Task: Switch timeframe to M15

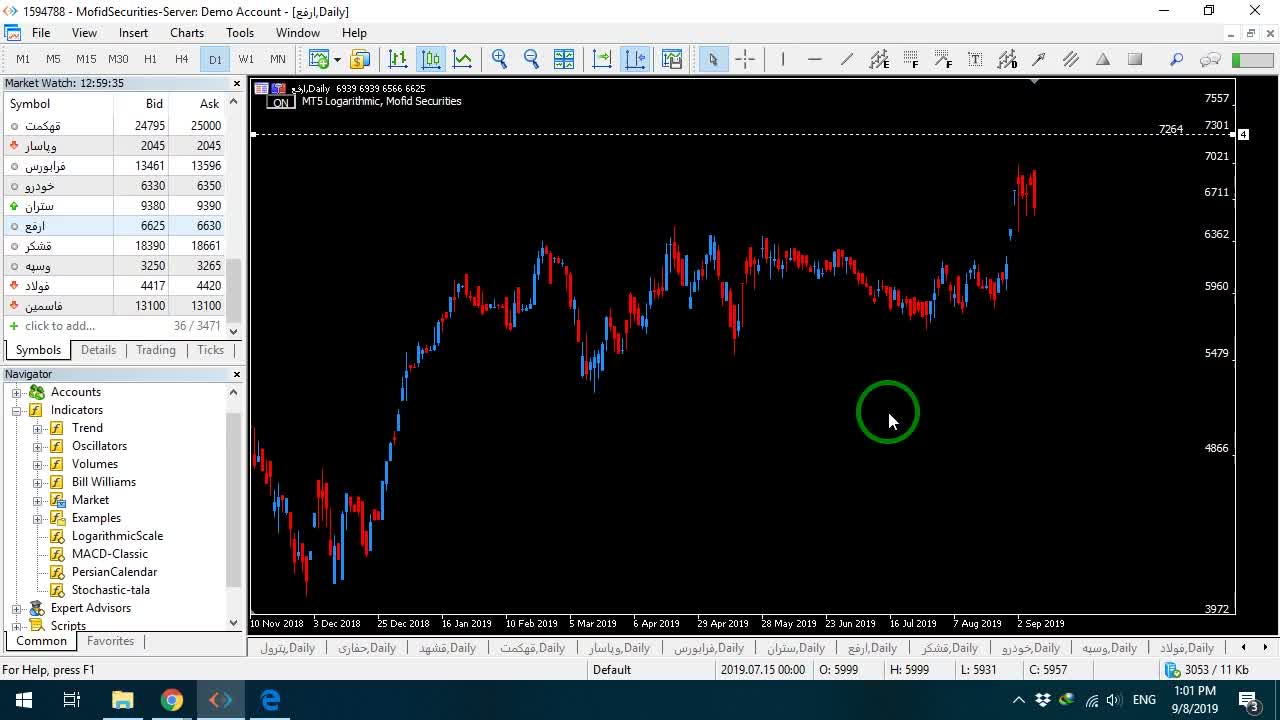Action: [86, 59]
